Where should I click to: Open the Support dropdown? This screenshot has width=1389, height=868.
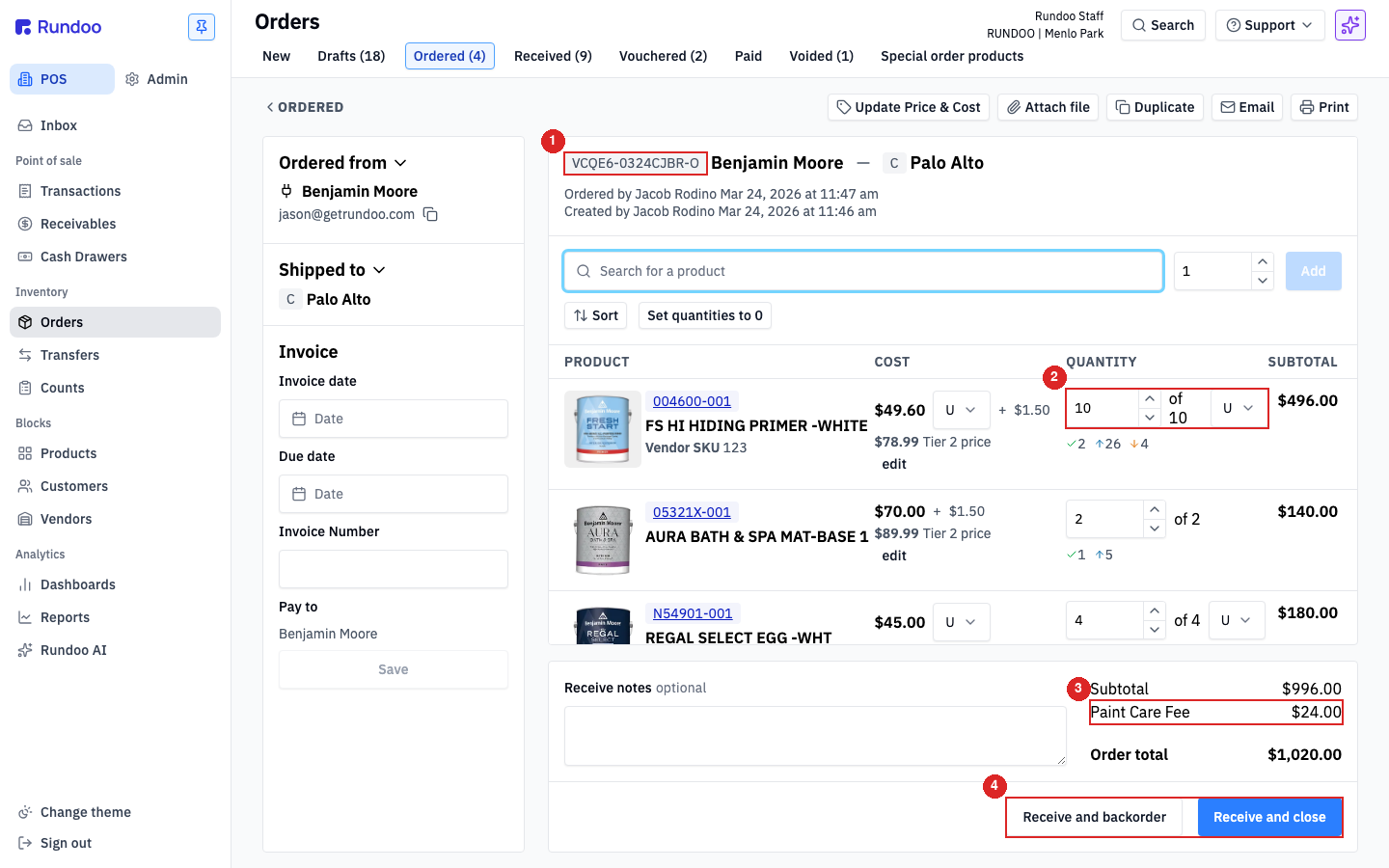[x=1269, y=25]
